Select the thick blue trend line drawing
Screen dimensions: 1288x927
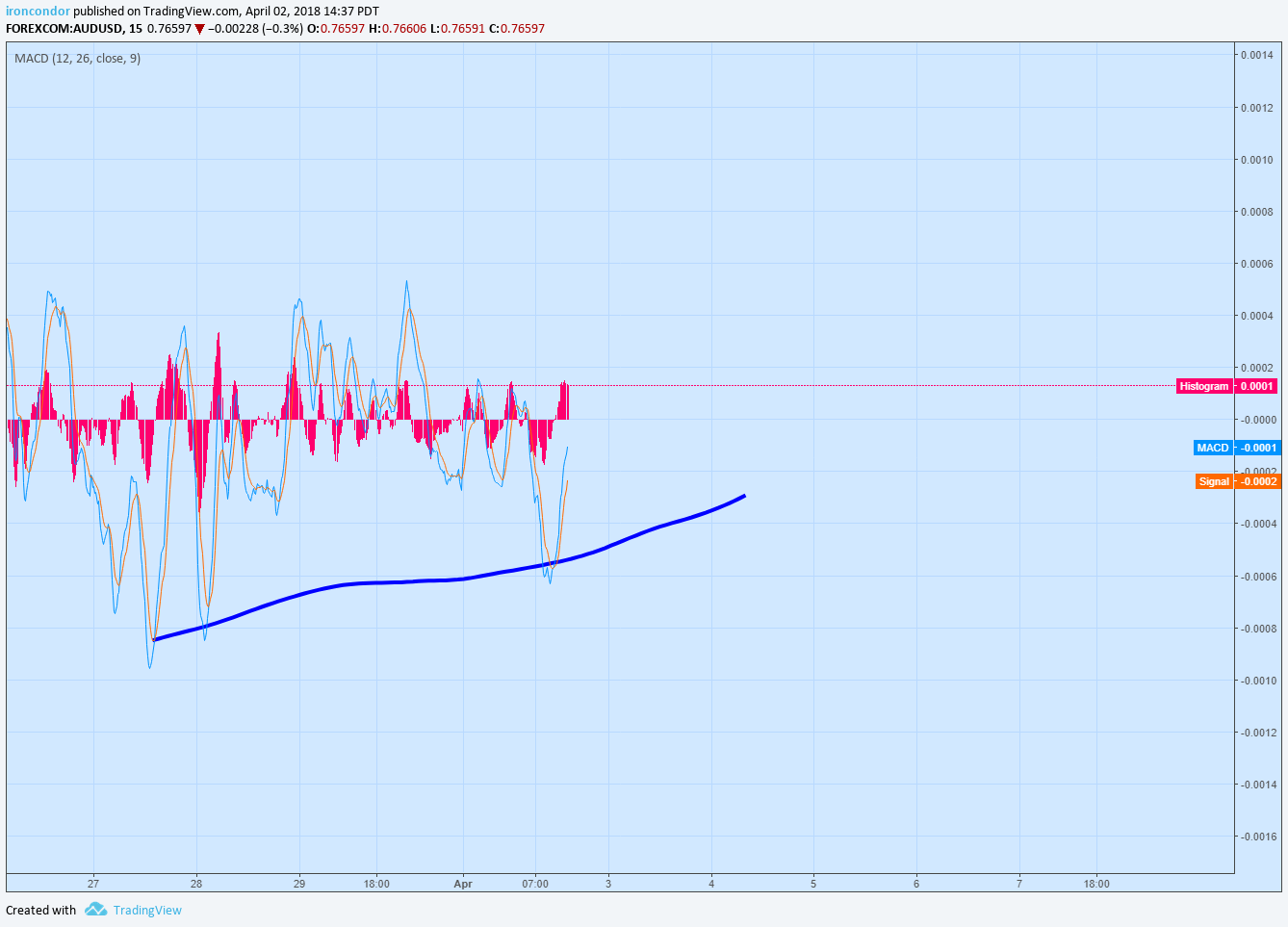[x=448, y=579]
